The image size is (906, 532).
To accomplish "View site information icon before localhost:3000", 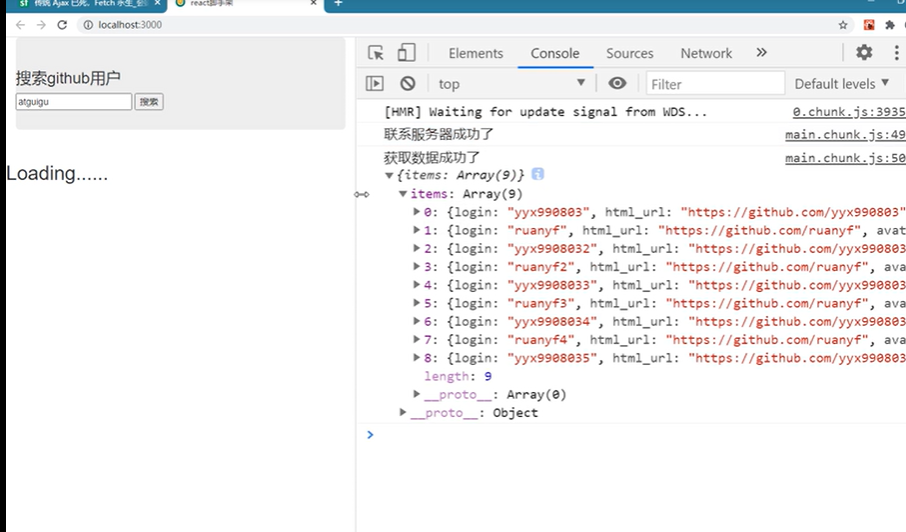I will (88, 25).
